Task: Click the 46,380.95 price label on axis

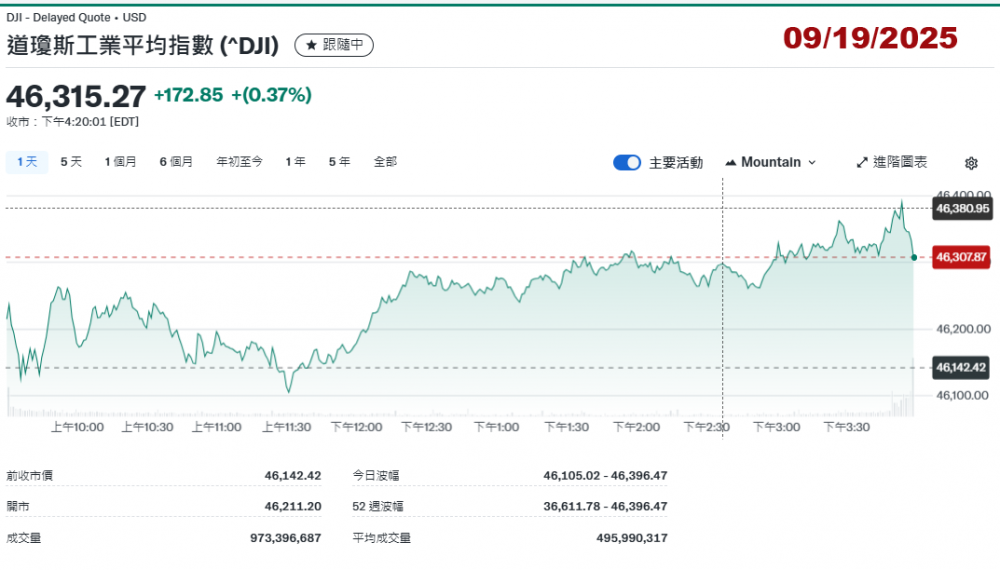Action: [x=962, y=209]
